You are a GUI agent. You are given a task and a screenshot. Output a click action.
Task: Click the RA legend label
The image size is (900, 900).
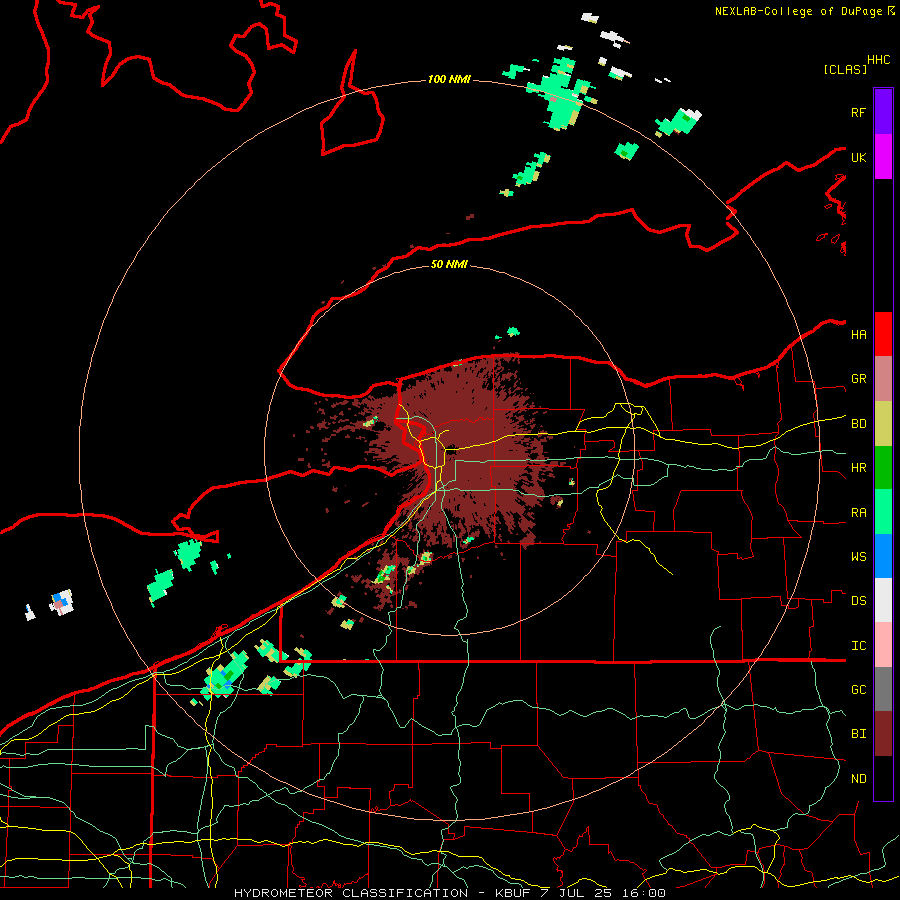pyautogui.click(x=858, y=513)
